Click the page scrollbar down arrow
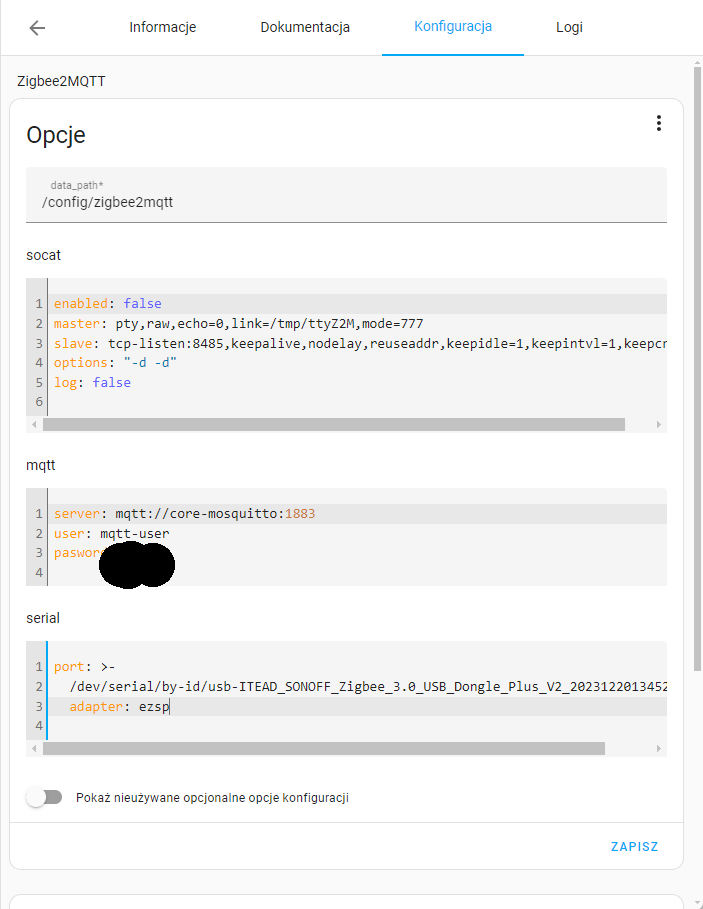This screenshot has width=703, height=909. [697, 903]
